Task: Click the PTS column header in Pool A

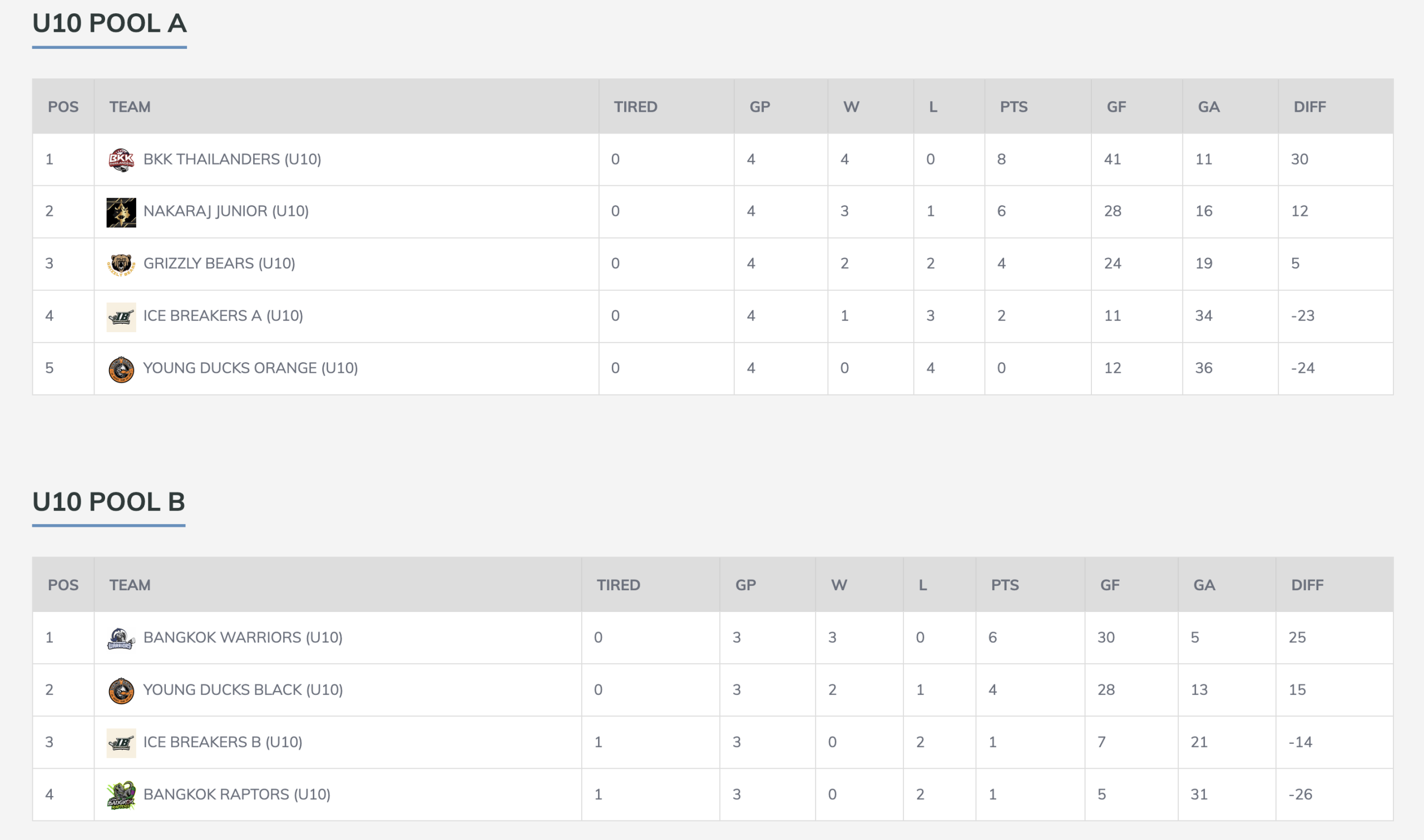Action: tap(1013, 107)
